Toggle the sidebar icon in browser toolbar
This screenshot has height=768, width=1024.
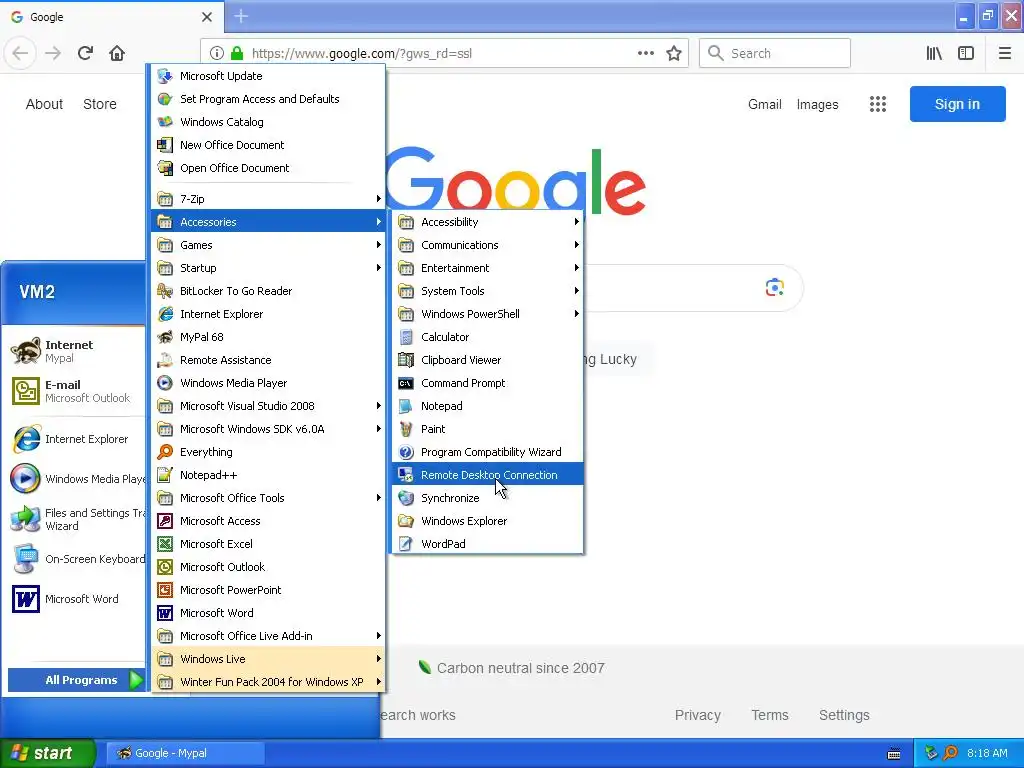966,54
